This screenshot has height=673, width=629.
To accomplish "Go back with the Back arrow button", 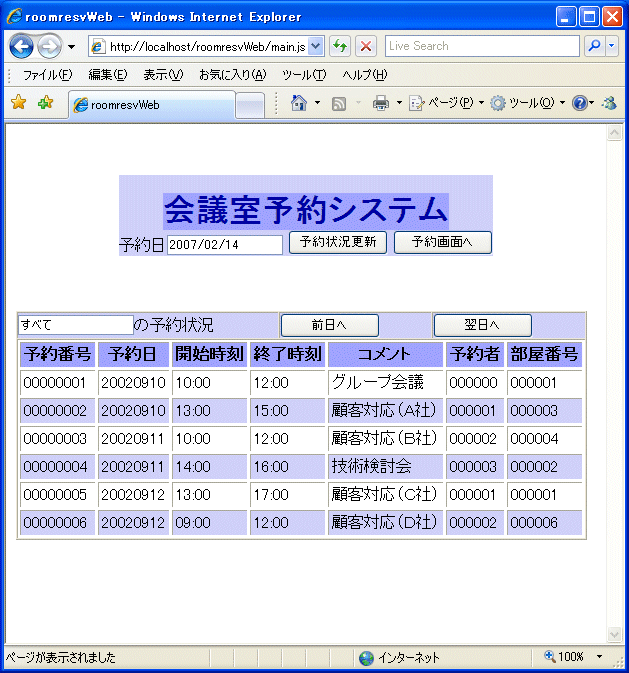I will click(21, 46).
